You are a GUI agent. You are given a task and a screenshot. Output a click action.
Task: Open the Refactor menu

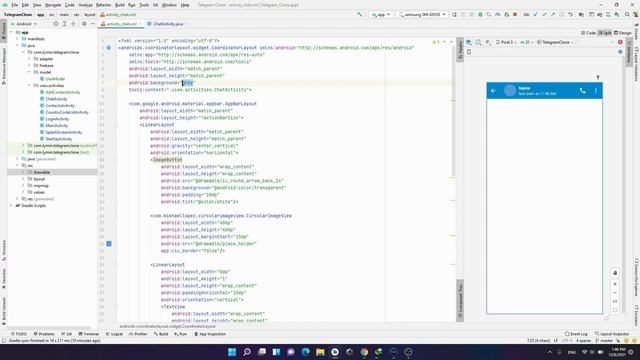point(103,5)
